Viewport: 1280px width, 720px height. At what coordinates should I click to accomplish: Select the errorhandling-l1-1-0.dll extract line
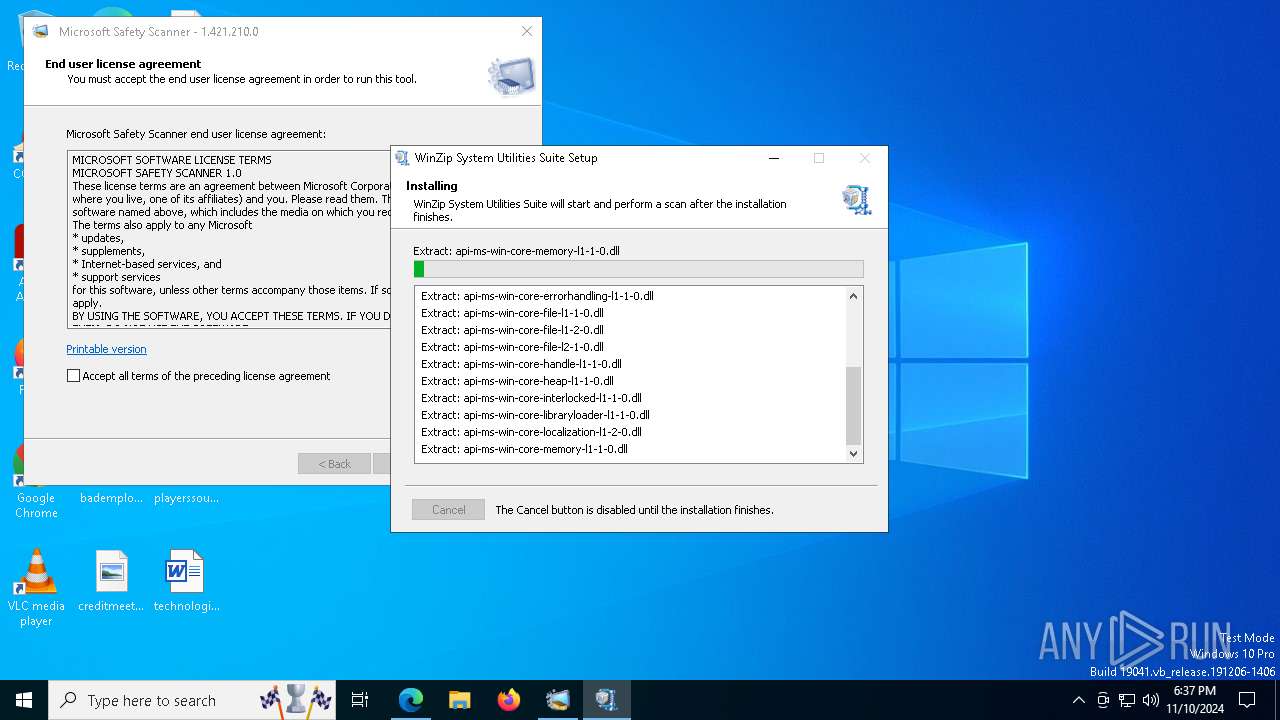pyautogui.click(x=537, y=296)
